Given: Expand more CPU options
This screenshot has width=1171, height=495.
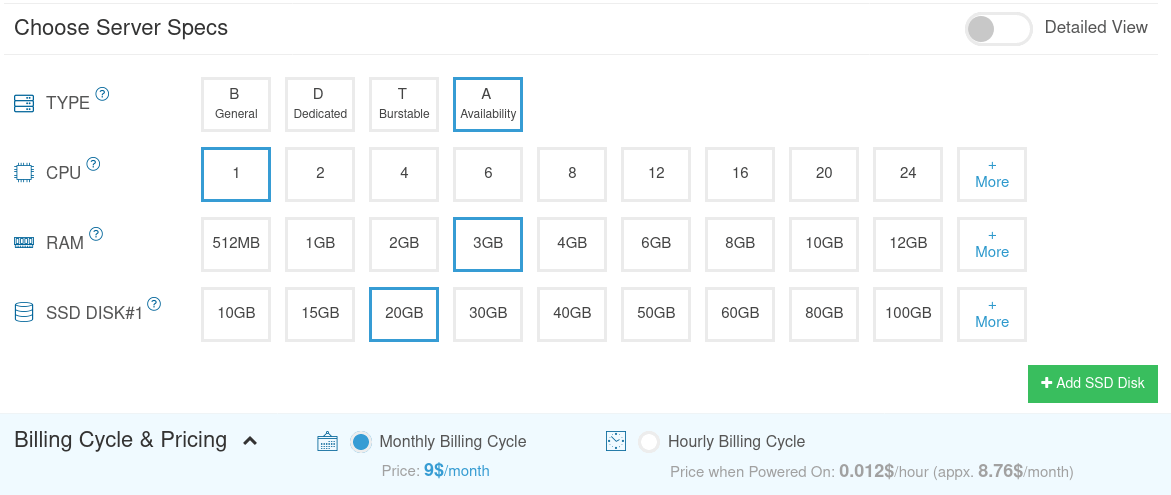Looking at the screenshot, I should point(991,174).
